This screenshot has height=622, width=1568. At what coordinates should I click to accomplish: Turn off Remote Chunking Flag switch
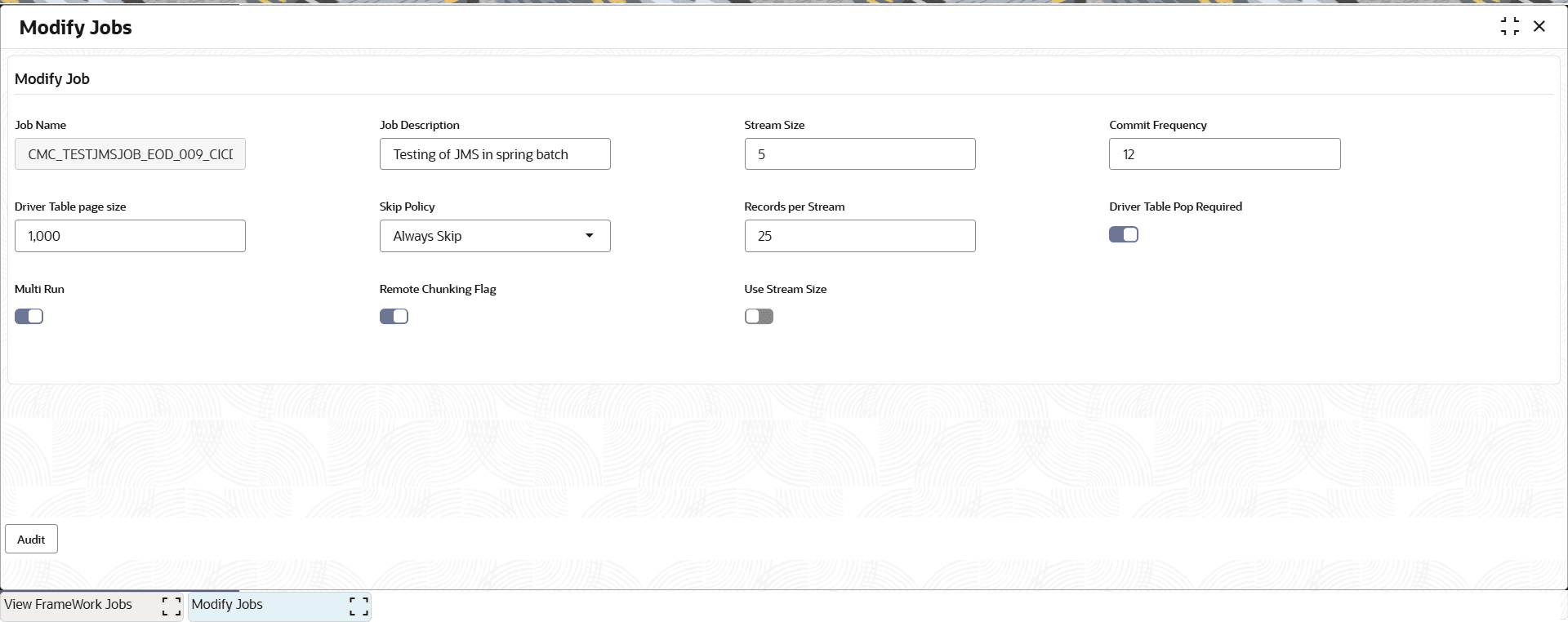(x=394, y=317)
